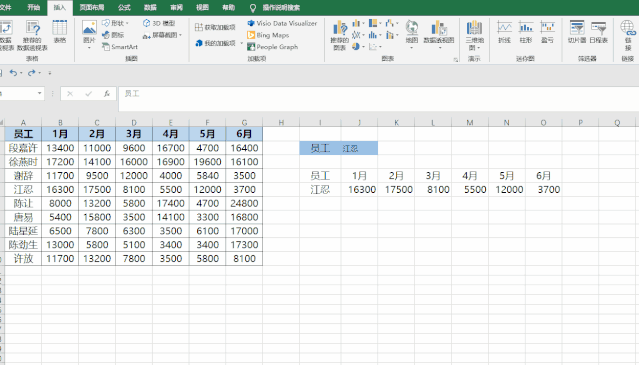
Task: Switch to the Home (开始) tab
Action: pyautogui.click(x=33, y=7)
